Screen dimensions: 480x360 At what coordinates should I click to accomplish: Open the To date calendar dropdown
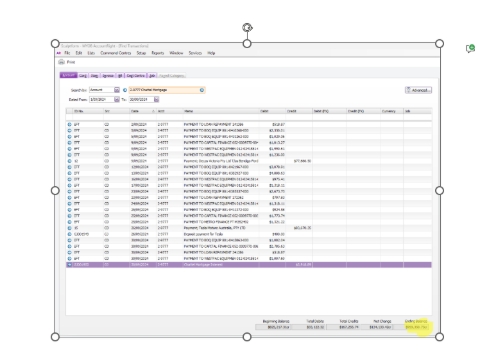pos(156,99)
